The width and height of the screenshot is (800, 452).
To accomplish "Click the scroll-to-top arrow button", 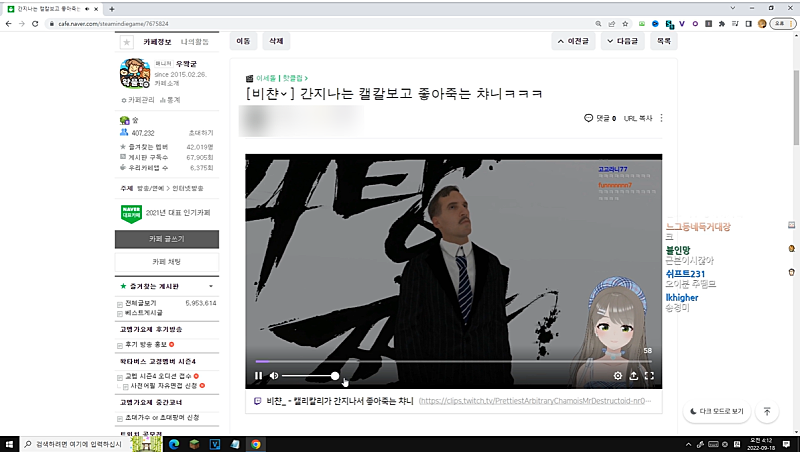I will point(767,411).
